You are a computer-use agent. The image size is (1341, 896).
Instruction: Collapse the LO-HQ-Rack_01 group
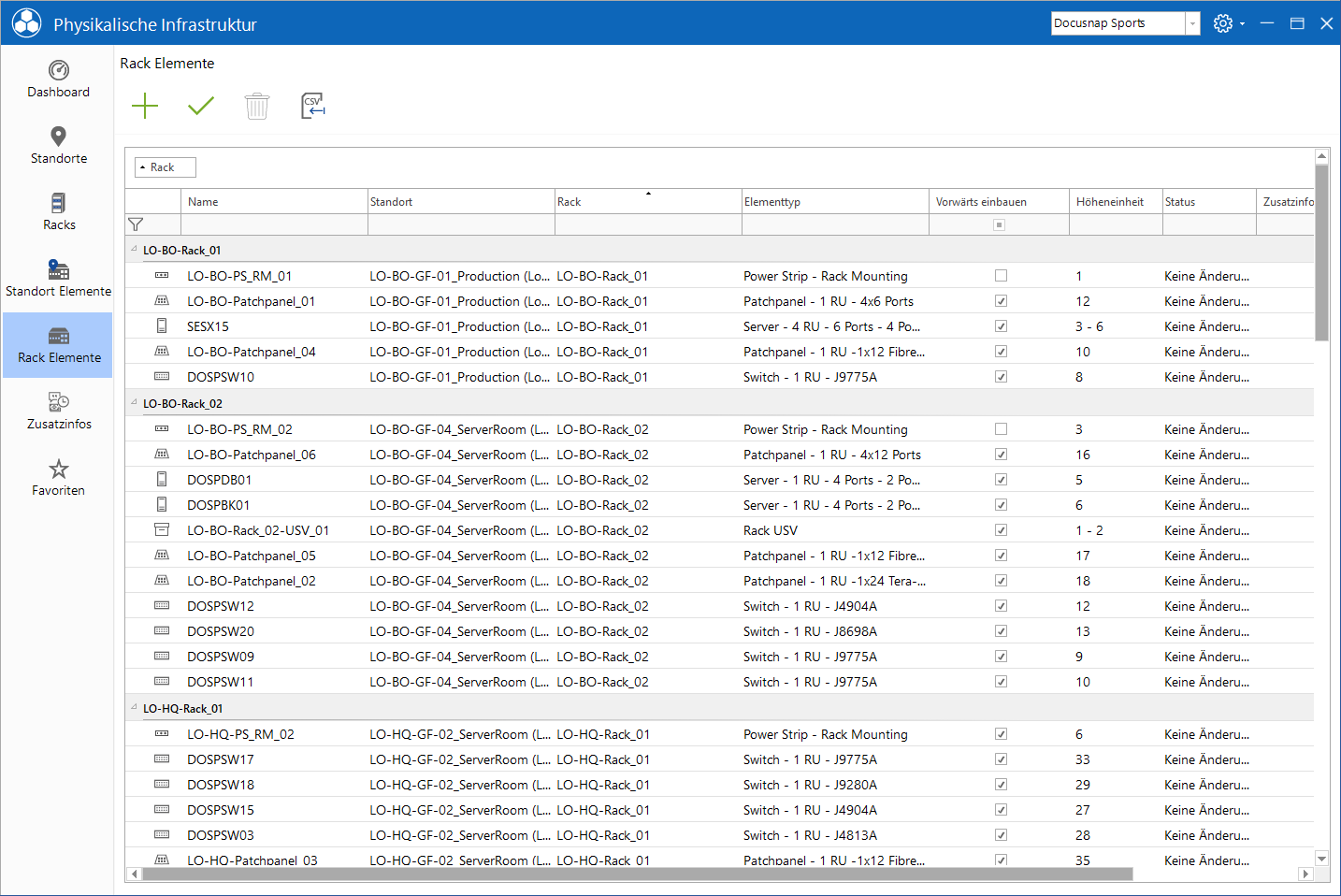point(134,708)
